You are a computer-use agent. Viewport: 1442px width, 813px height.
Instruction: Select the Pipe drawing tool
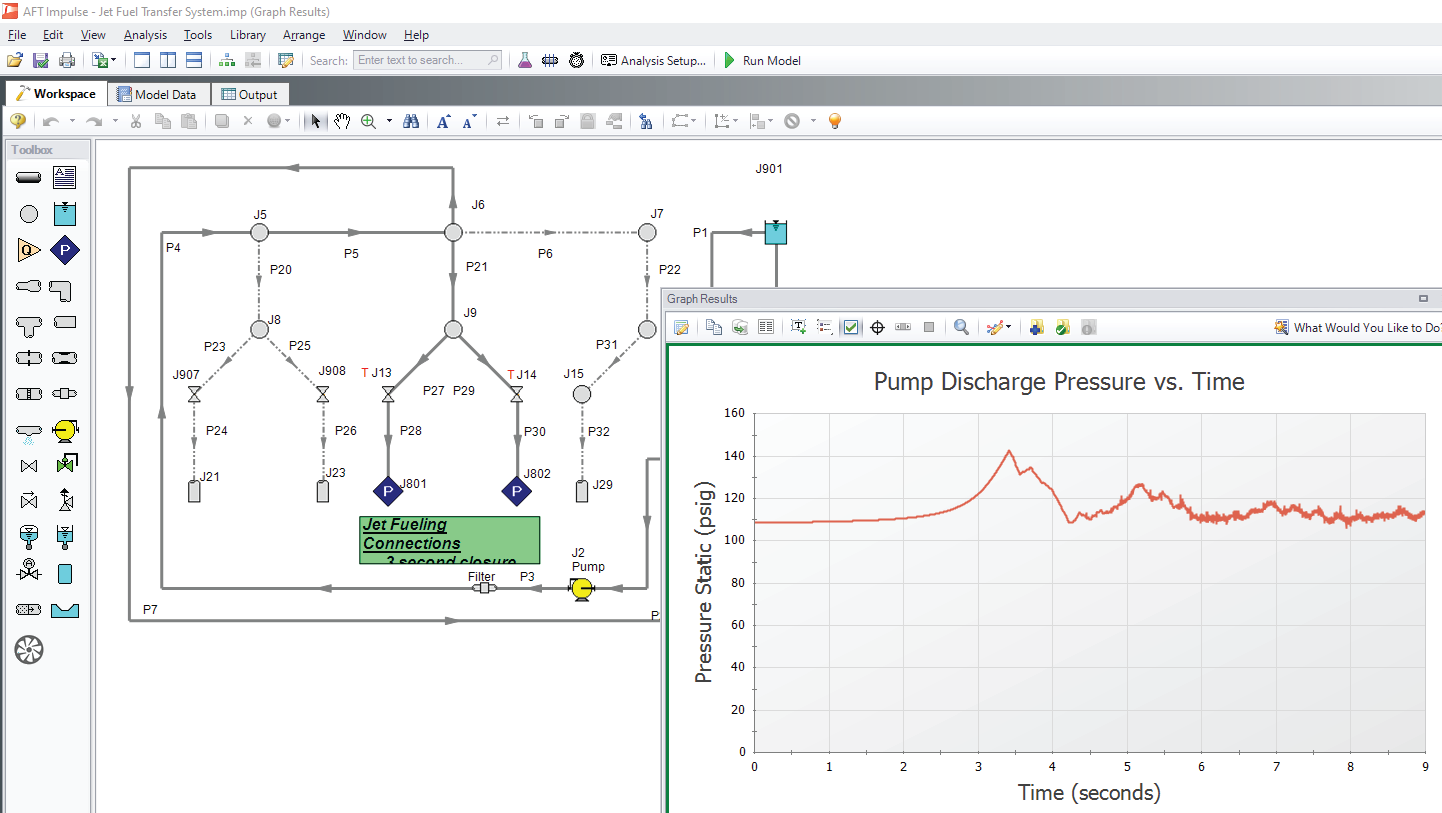[x=29, y=178]
